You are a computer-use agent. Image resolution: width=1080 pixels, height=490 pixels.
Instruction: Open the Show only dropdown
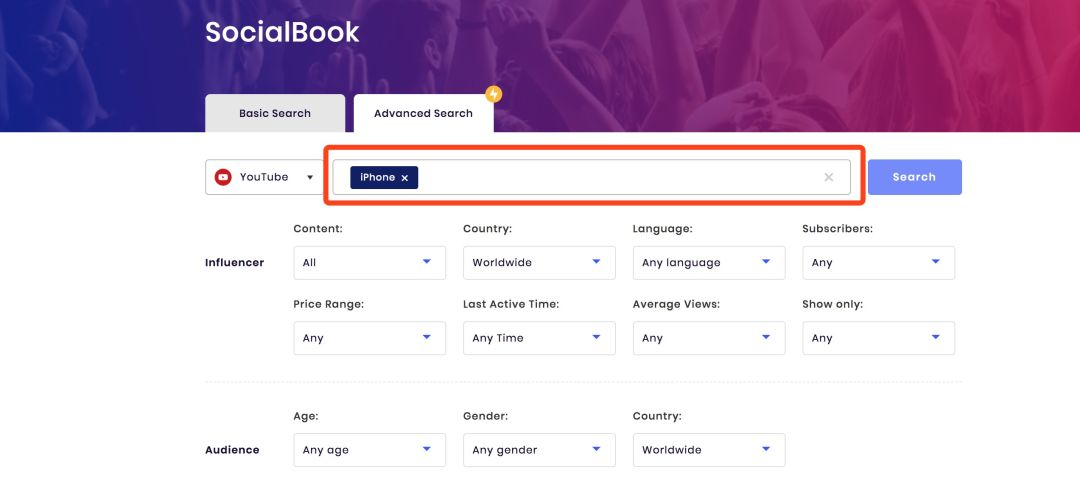click(879, 338)
